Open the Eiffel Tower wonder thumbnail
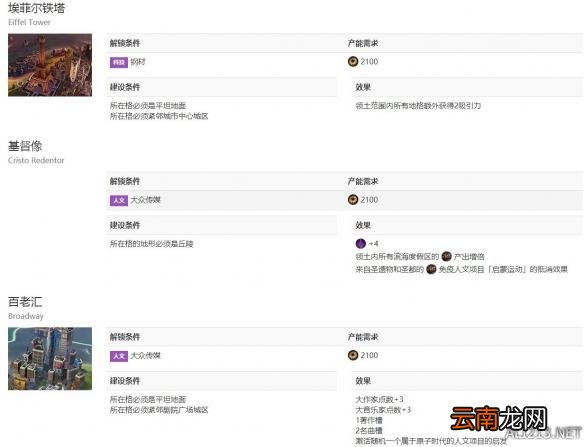This screenshot has height=447, width=584. point(50,65)
